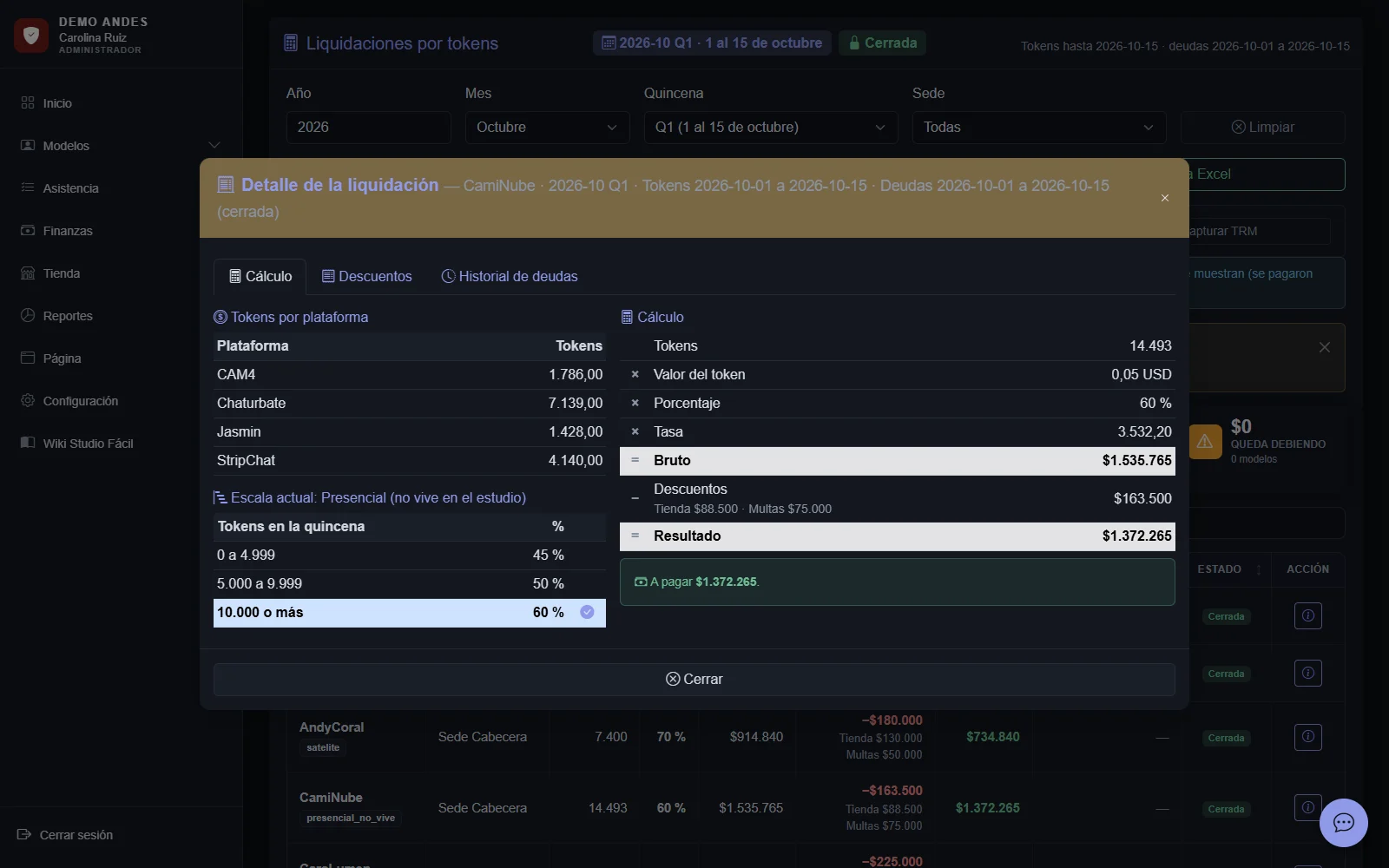Click the Cerrada status badge in header
The height and width of the screenshot is (868, 1389).
click(882, 43)
